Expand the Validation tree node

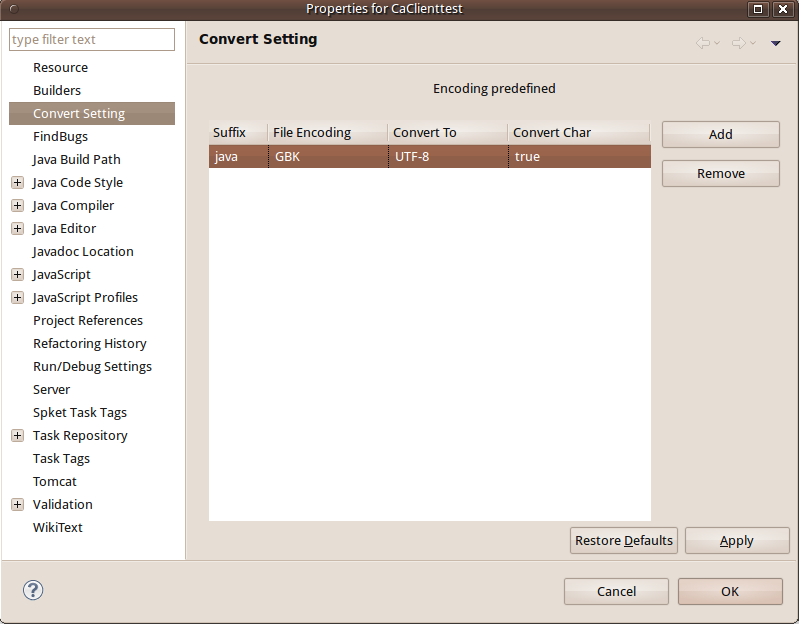[x=17, y=504]
